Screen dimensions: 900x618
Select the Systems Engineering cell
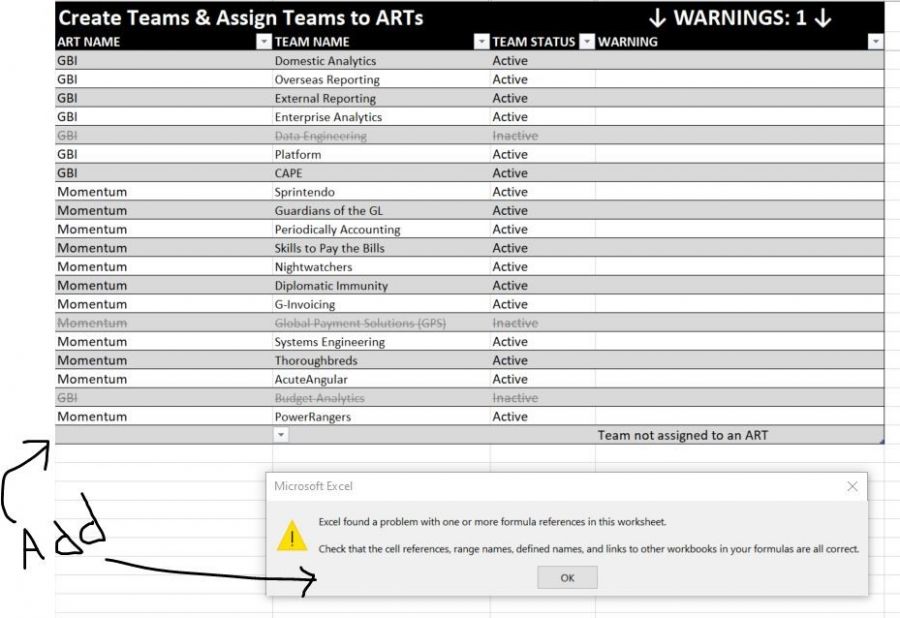[381, 341]
